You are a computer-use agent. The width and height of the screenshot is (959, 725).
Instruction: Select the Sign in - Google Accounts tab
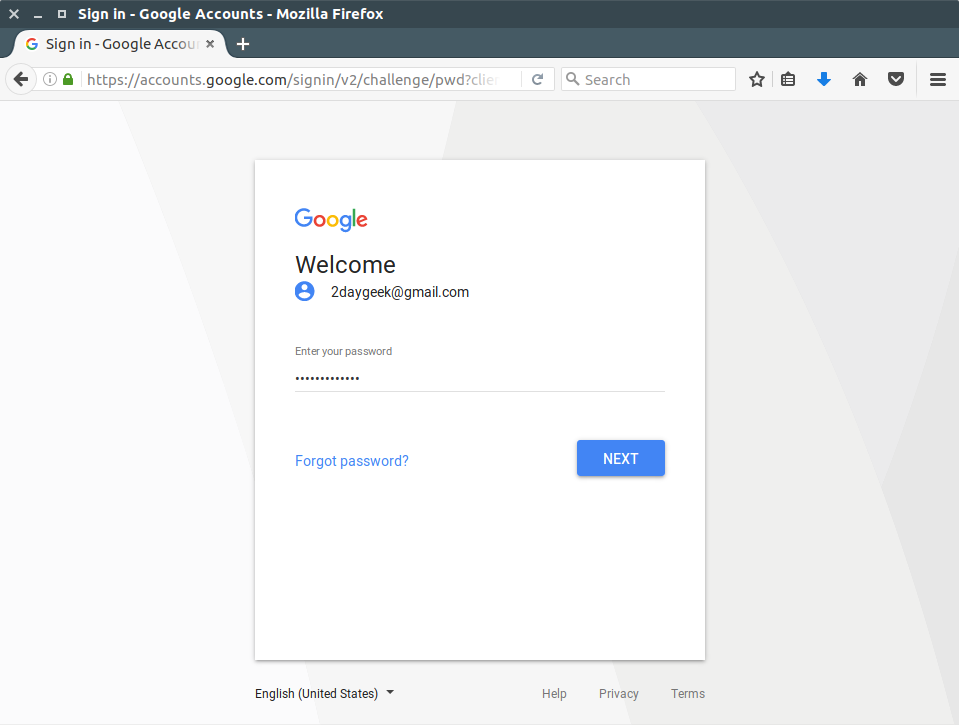pos(120,44)
